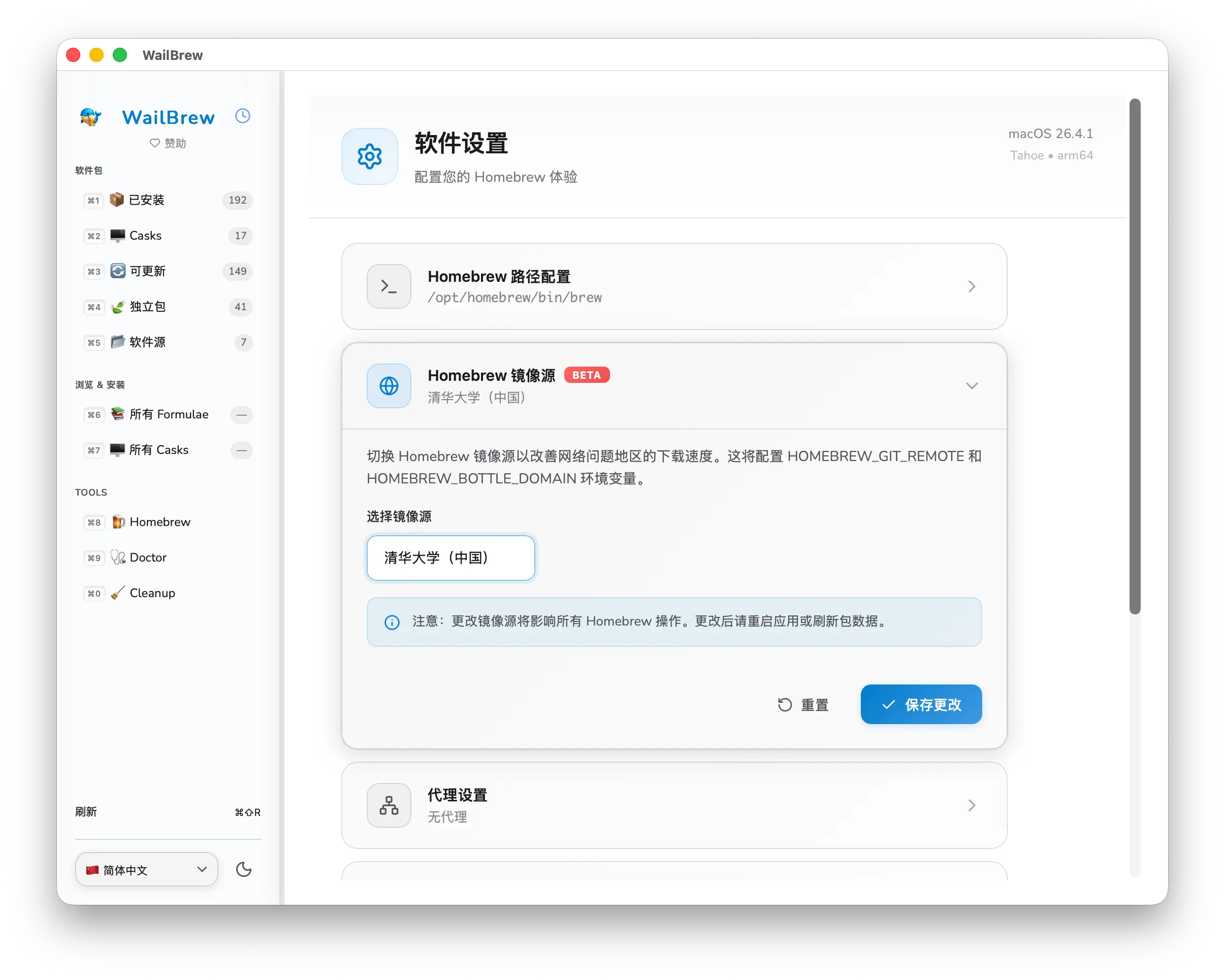Click the folder icon beside 软件源
Viewport: 1225px width, 980px height.
point(117,342)
